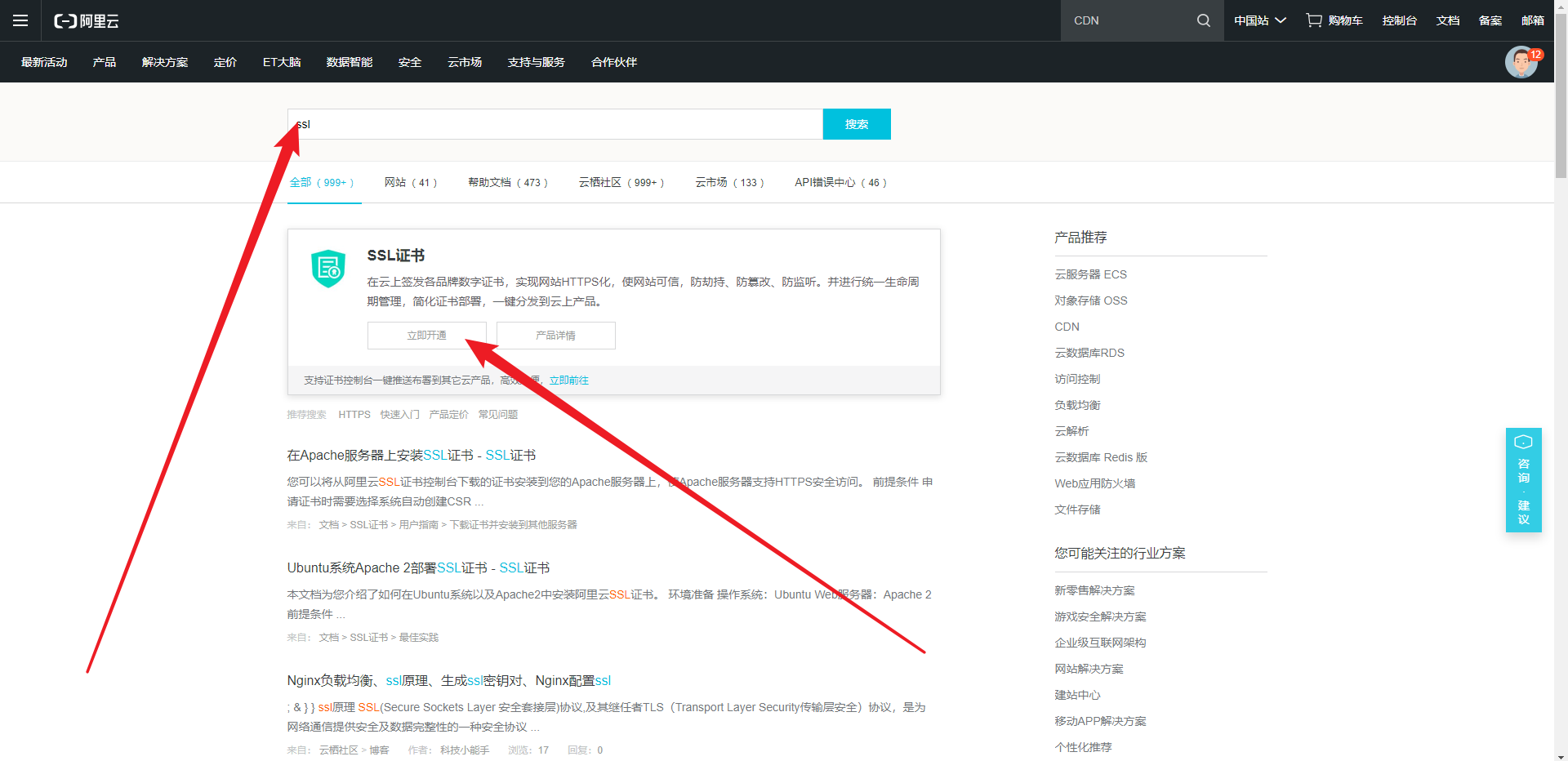The width and height of the screenshot is (1568, 761).
Task: Open ET大脑 navigation menu
Action: pyautogui.click(x=282, y=62)
